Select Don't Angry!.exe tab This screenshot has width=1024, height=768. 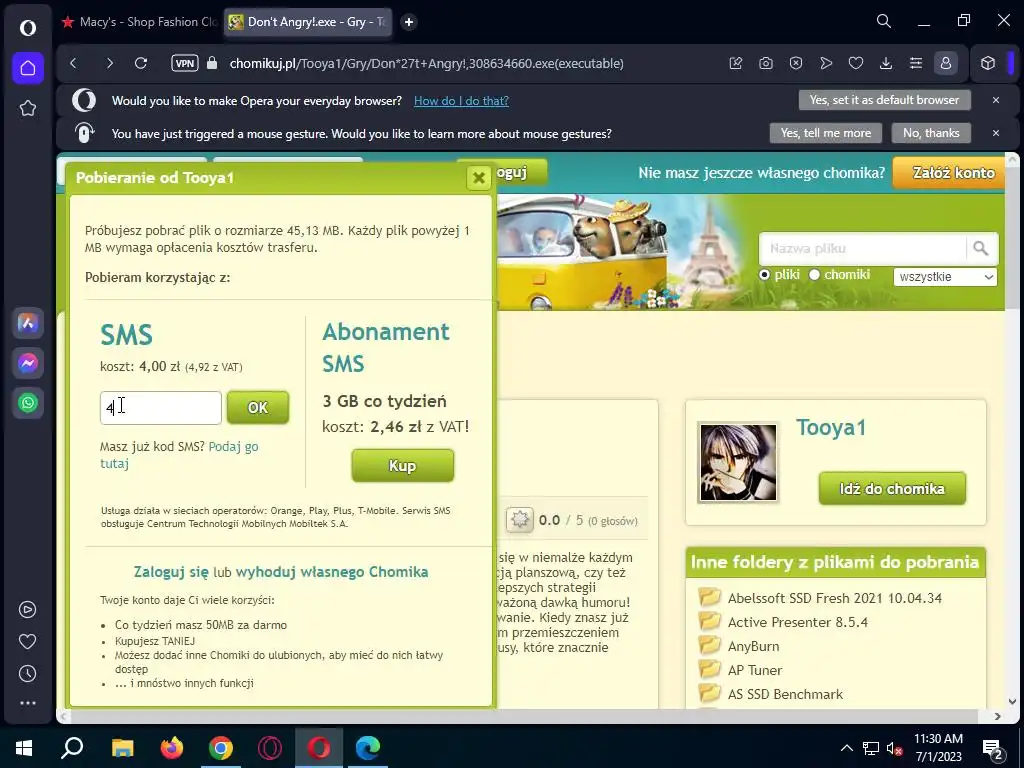coord(308,22)
